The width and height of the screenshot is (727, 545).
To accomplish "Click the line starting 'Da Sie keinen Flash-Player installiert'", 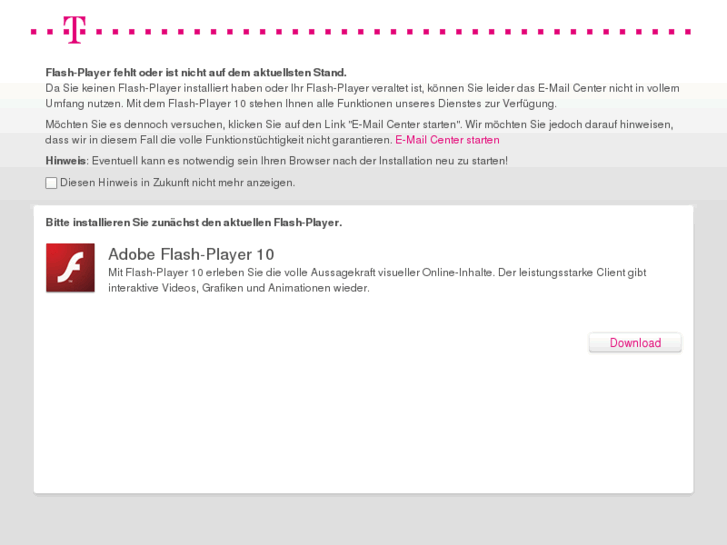I will point(363,88).
